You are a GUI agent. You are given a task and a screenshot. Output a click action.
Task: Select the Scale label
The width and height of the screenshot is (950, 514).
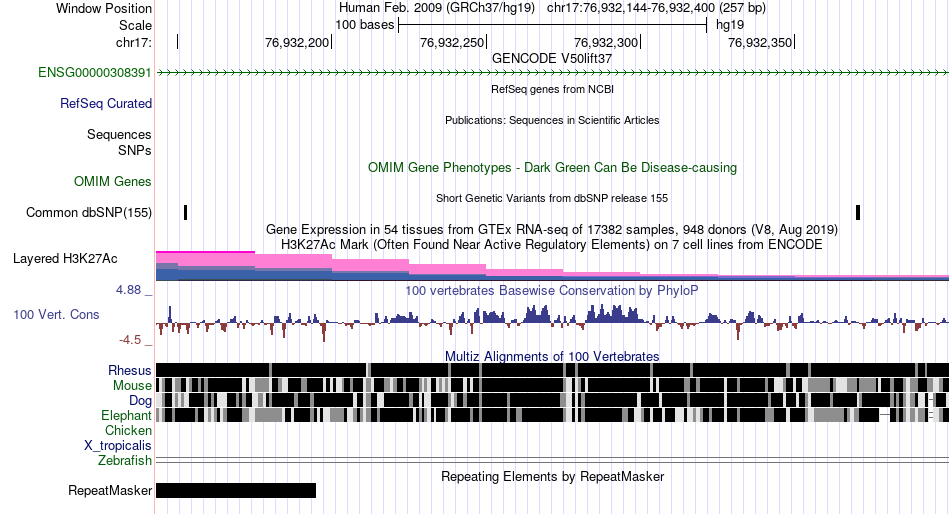[x=135, y=25]
